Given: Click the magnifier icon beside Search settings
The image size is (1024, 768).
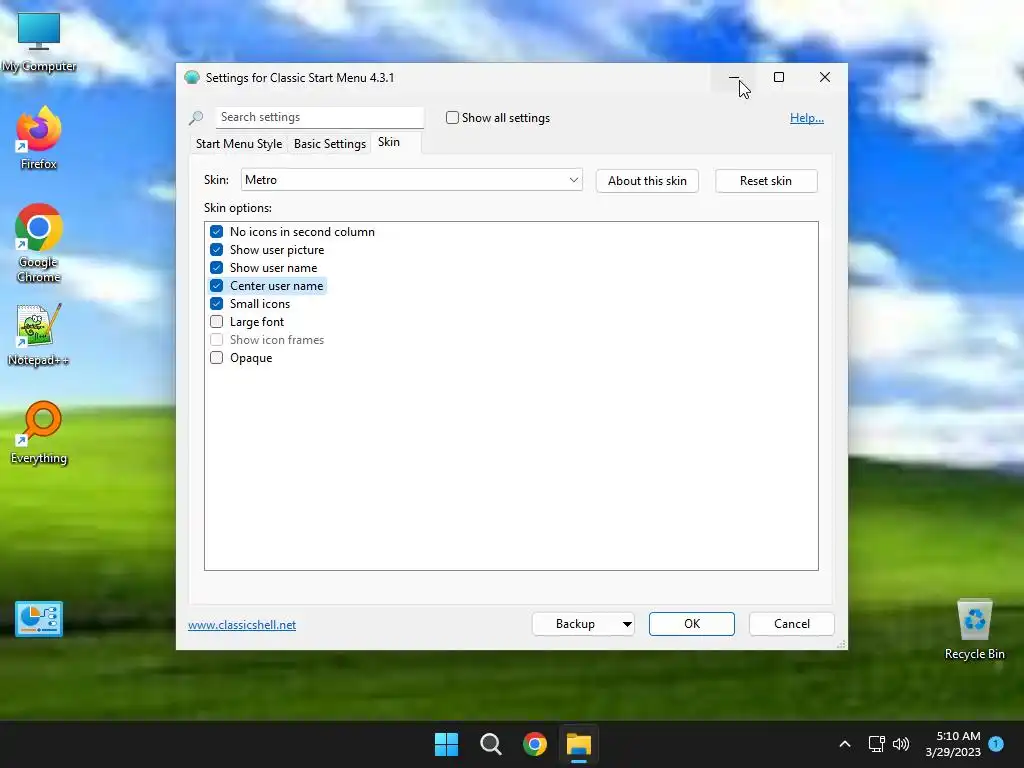Looking at the screenshot, I should pos(196,118).
